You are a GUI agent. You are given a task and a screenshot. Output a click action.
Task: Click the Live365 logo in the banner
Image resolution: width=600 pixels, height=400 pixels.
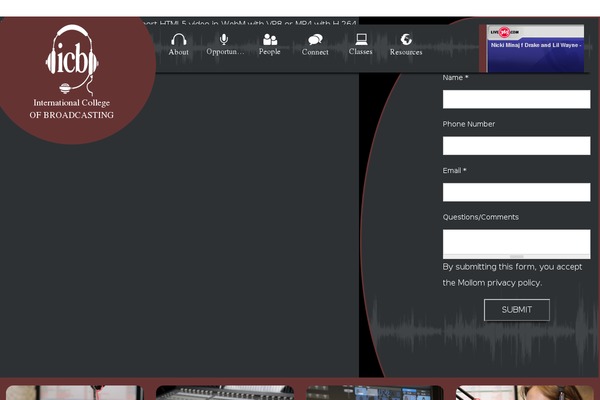point(504,32)
